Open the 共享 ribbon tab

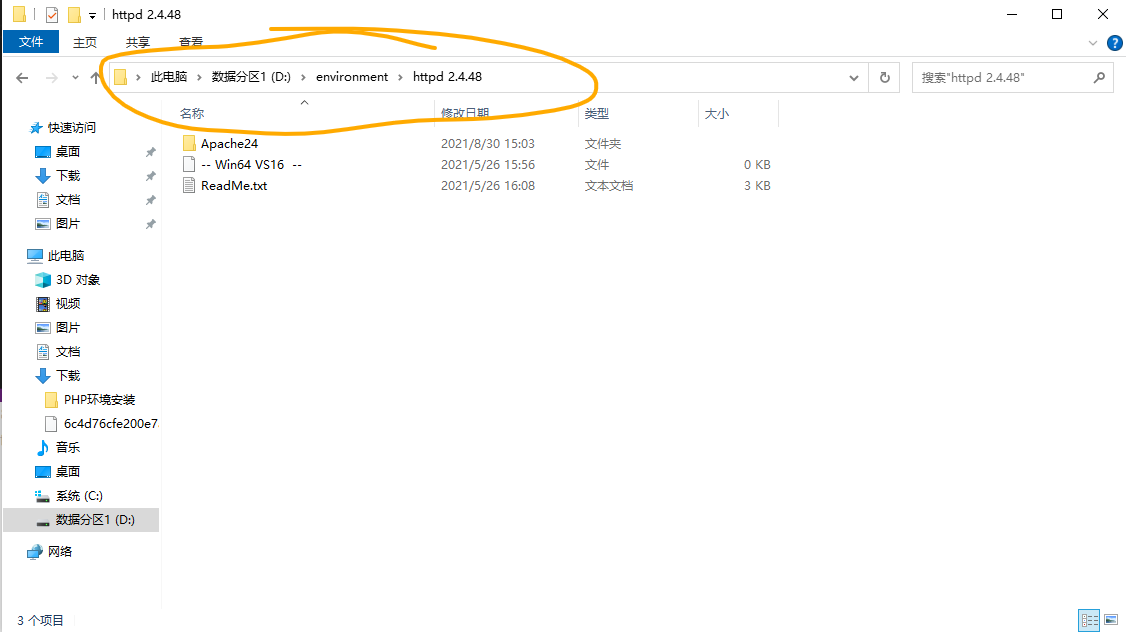137,42
